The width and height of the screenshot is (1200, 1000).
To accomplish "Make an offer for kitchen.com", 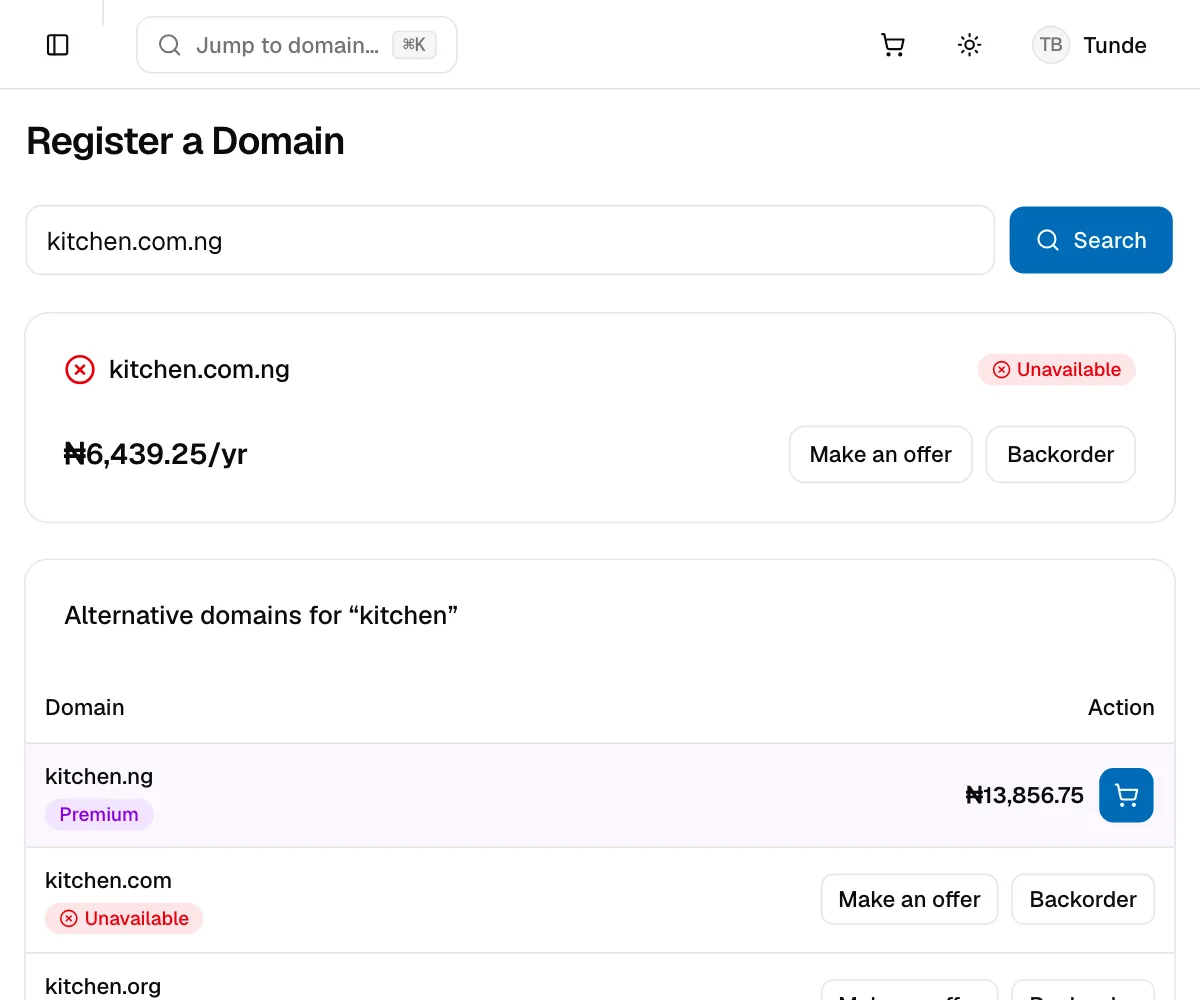I will pos(910,899).
